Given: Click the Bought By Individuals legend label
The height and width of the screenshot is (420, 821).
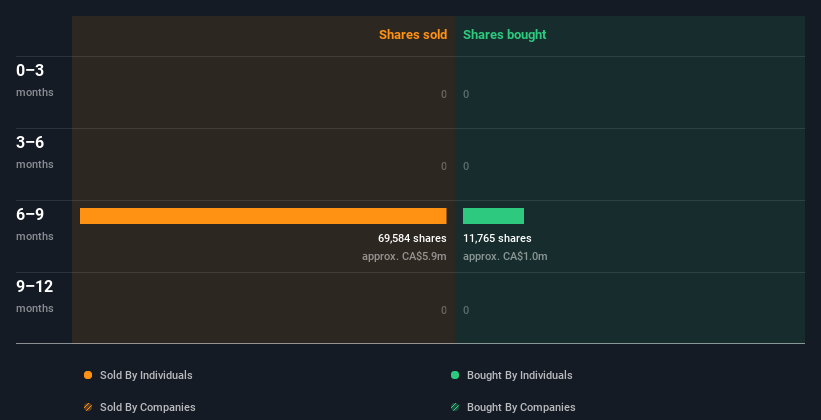Looking at the screenshot, I should click(519, 375).
